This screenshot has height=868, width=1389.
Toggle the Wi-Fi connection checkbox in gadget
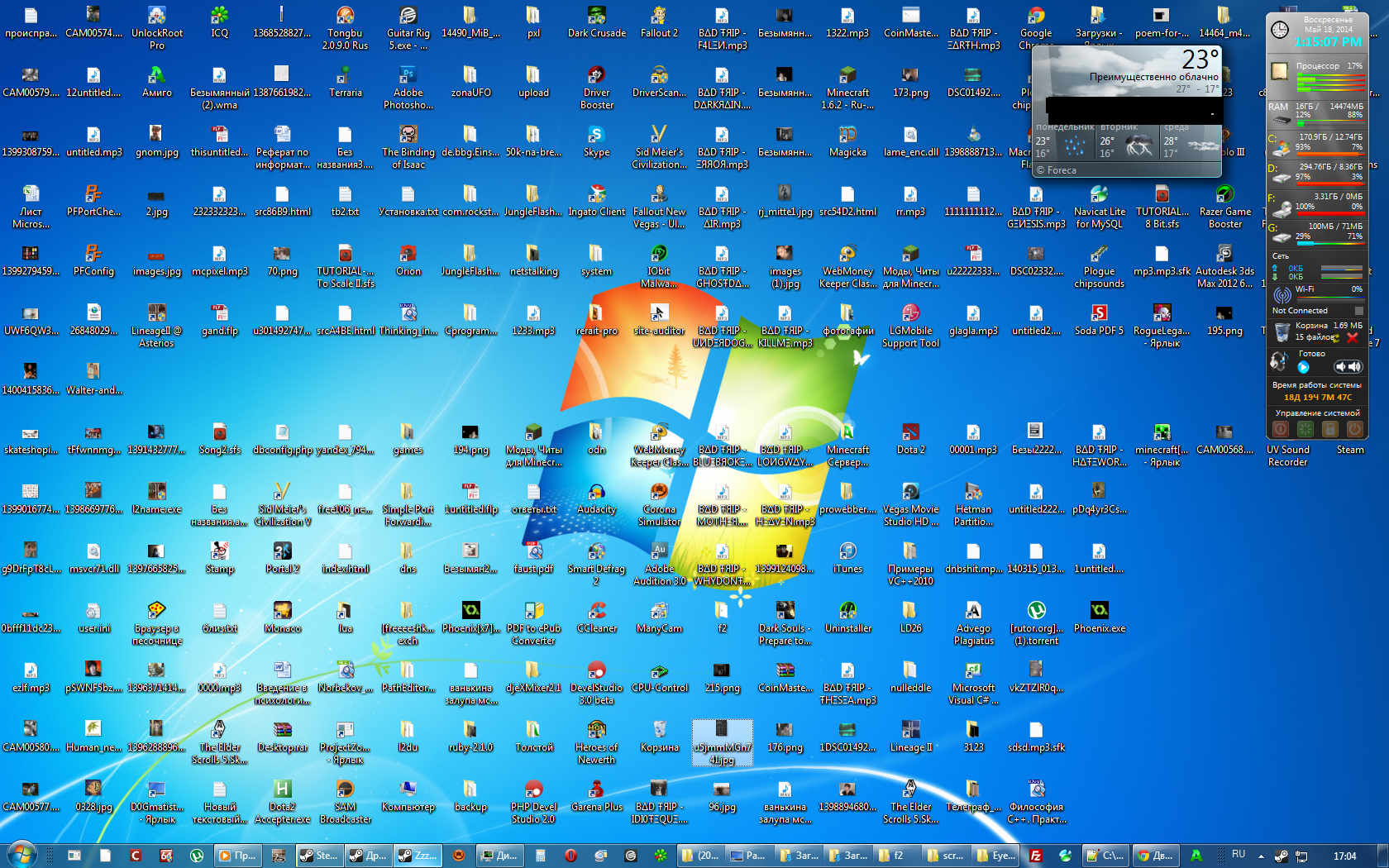click(x=1358, y=311)
